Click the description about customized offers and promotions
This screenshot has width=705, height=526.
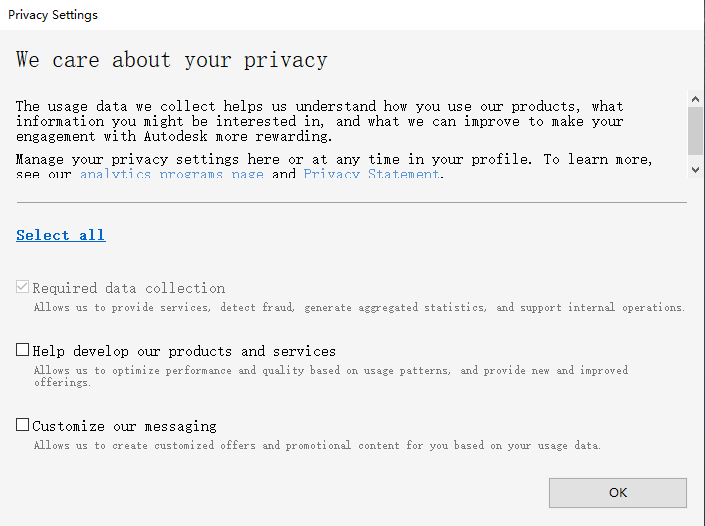click(317, 446)
